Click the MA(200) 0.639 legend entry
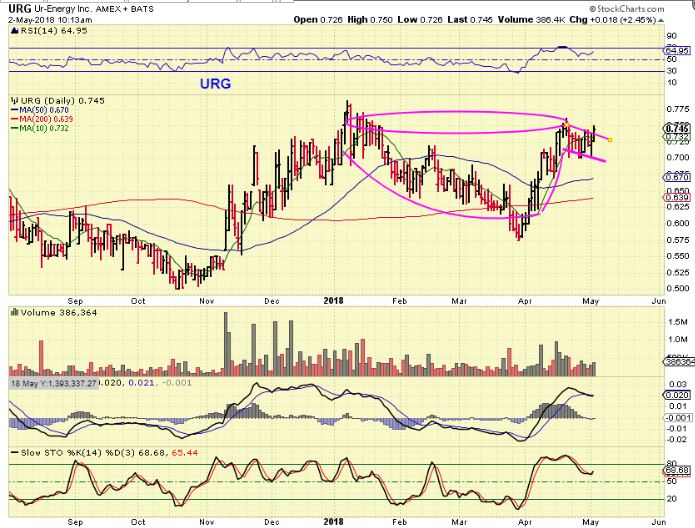695x528 pixels. (x=46, y=119)
